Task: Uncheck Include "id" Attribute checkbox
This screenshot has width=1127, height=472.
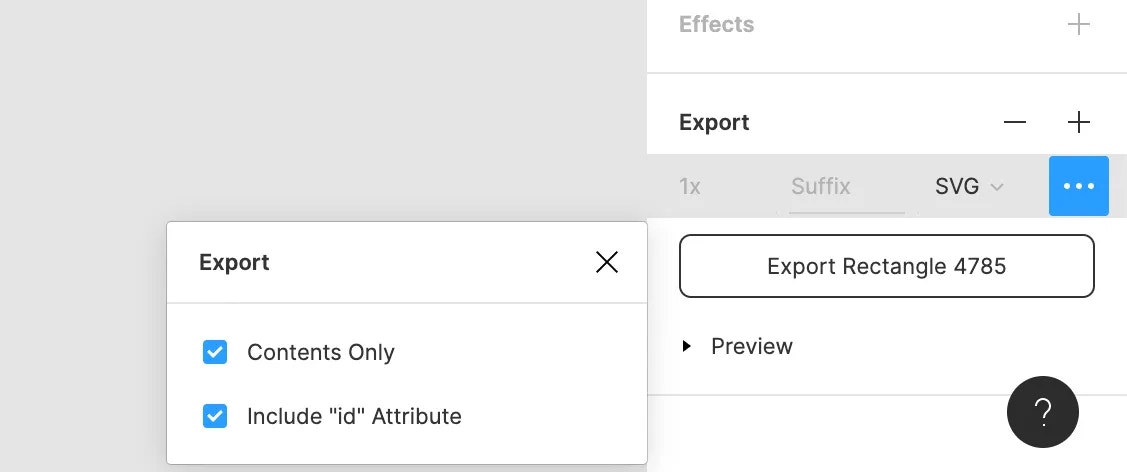Action: (215, 416)
